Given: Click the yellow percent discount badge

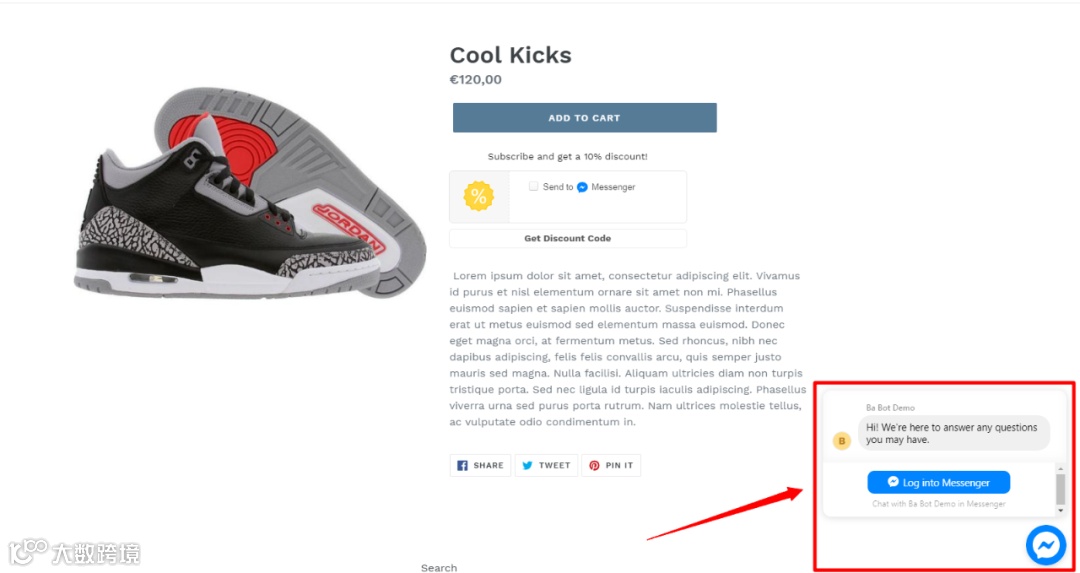Looking at the screenshot, I should [479, 196].
